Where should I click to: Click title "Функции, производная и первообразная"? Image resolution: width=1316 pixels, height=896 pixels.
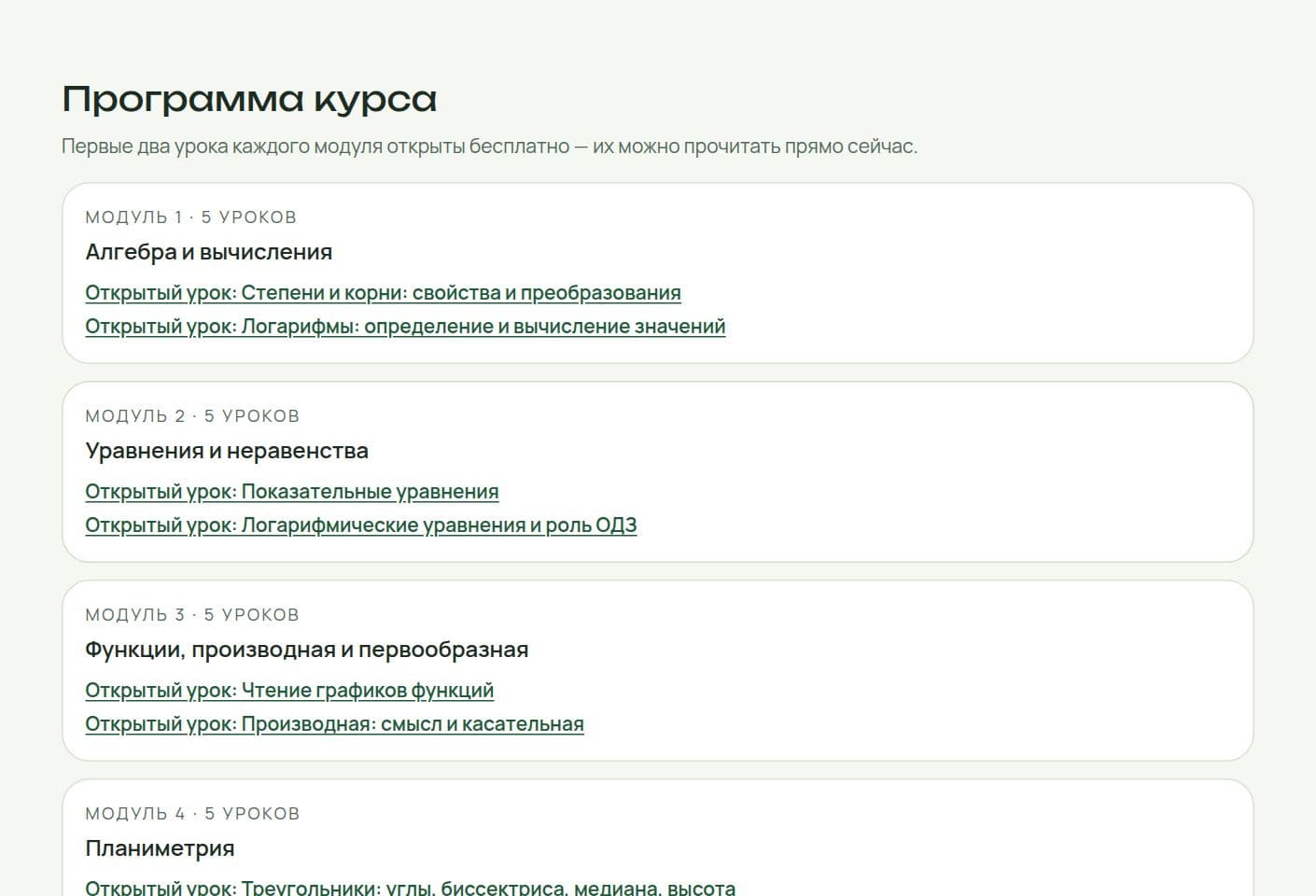click(307, 650)
